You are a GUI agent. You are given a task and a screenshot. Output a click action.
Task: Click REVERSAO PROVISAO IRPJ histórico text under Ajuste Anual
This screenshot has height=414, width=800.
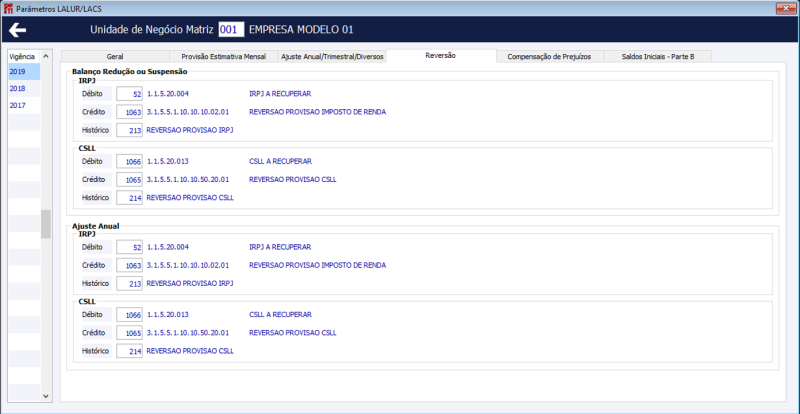(x=190, y=283)
